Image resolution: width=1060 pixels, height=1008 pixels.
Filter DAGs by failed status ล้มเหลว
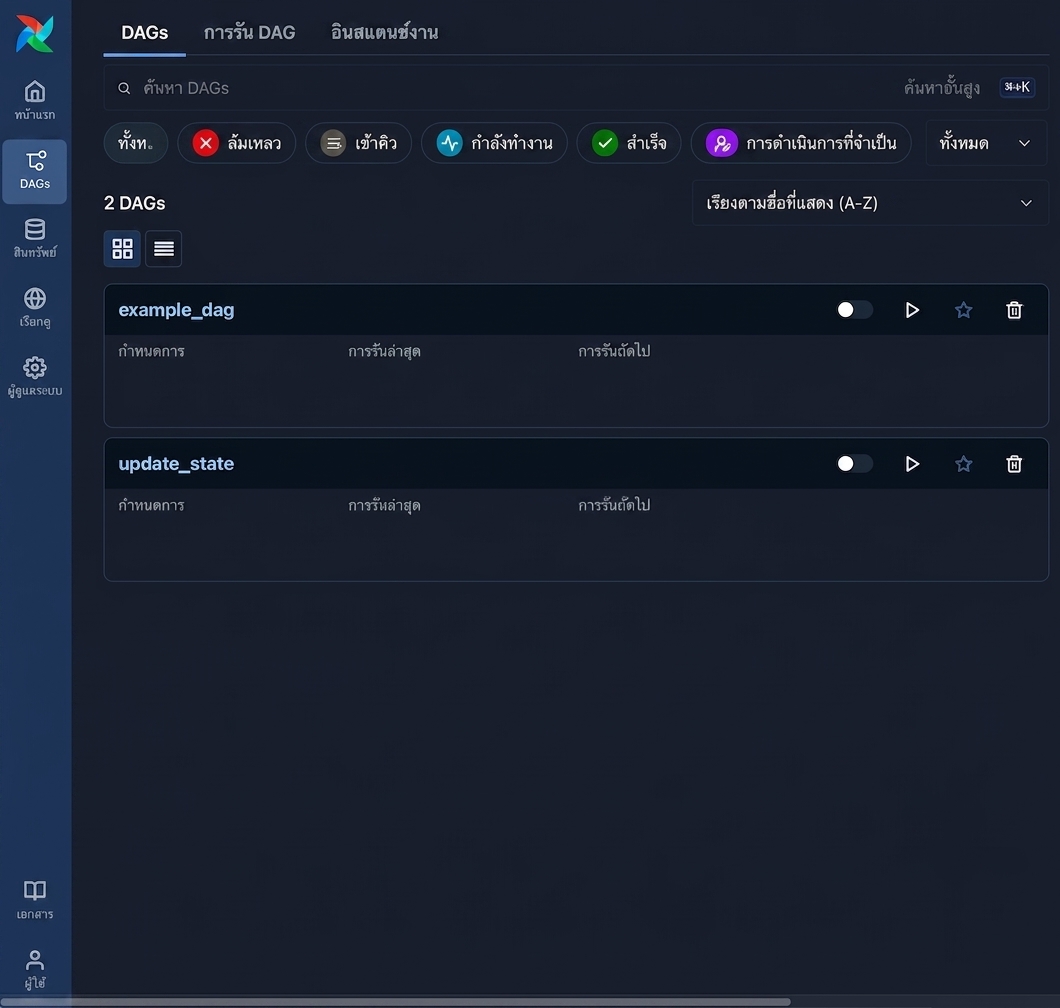(237, 143)
